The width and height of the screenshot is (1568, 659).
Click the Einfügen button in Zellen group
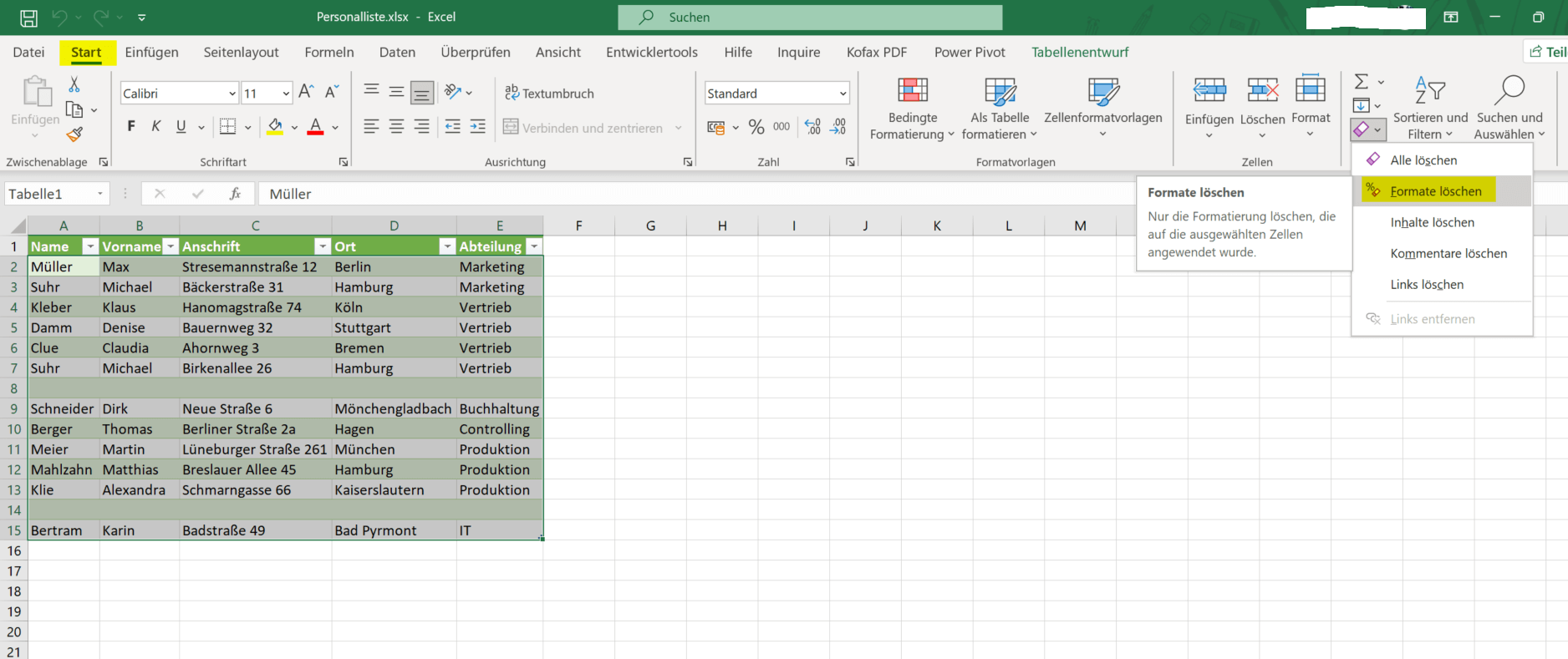tap(1209, 108)
